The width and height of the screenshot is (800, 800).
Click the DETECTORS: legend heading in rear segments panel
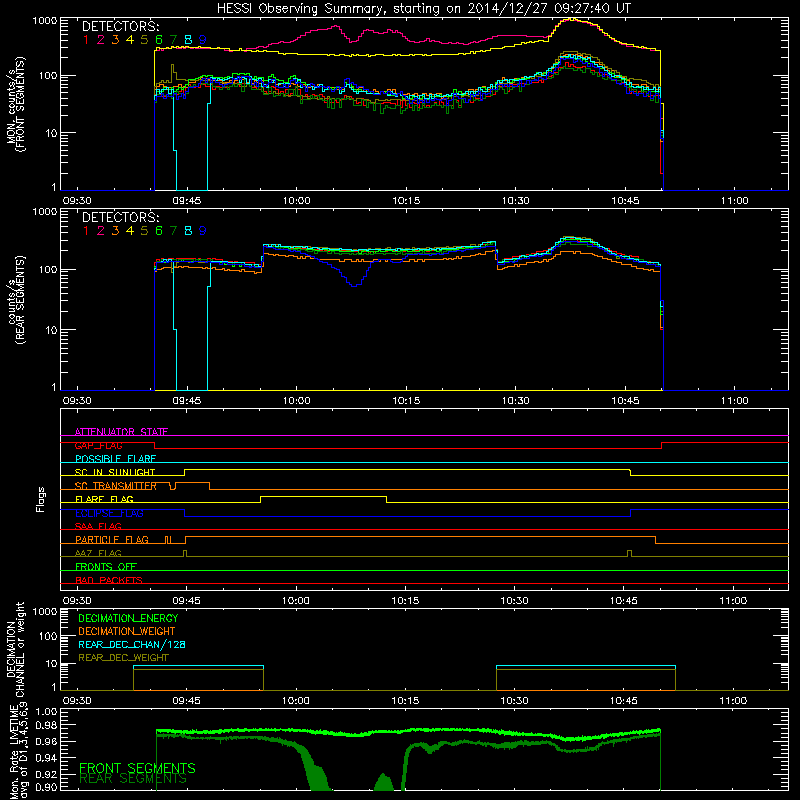[120, 217]
